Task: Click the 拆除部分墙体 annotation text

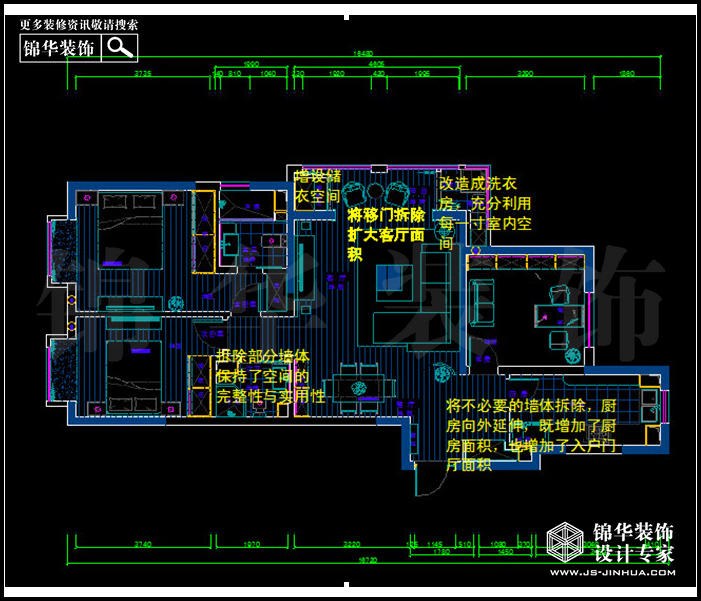Action: [x=270, y=375]
